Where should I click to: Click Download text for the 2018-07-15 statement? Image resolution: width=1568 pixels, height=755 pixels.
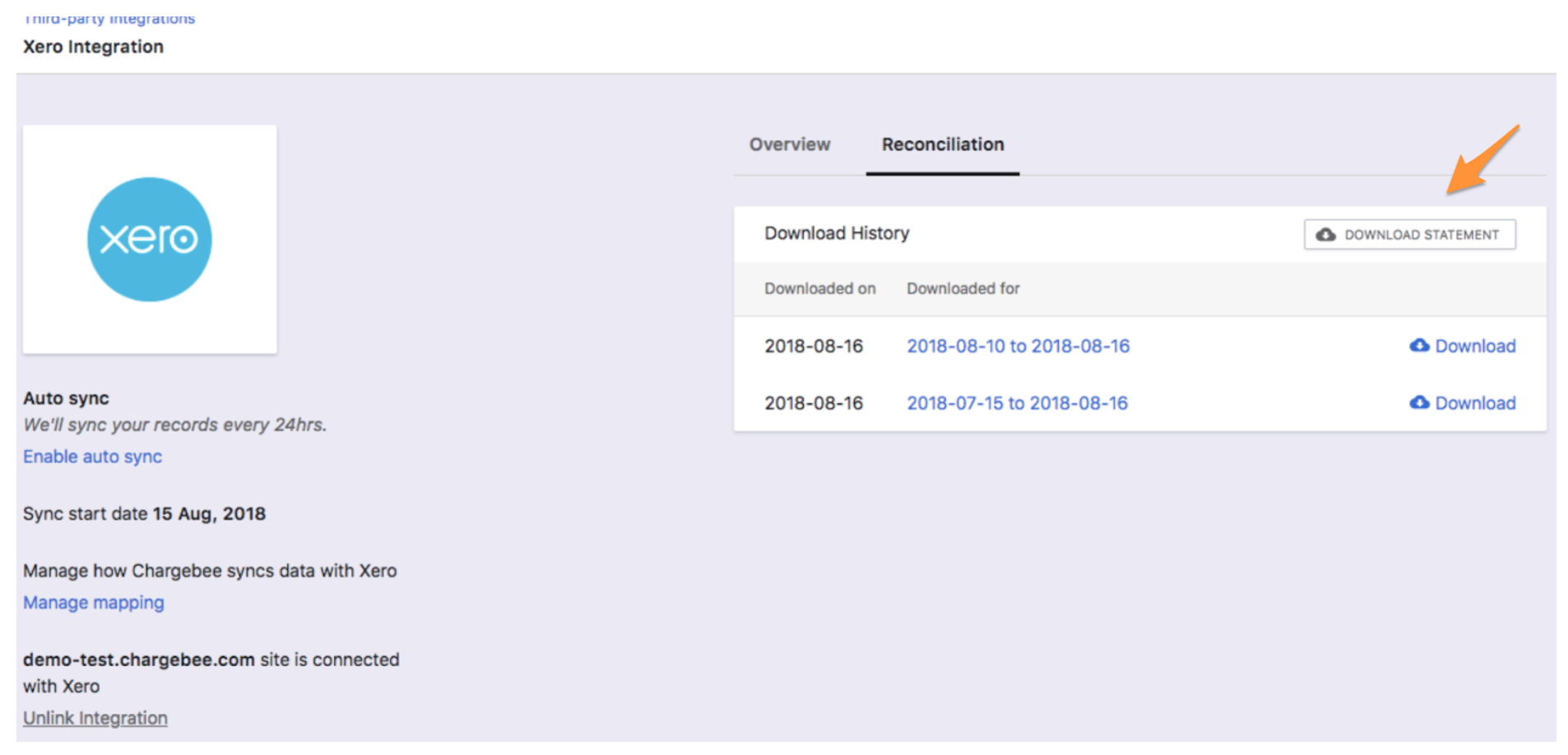(1475, 403)
